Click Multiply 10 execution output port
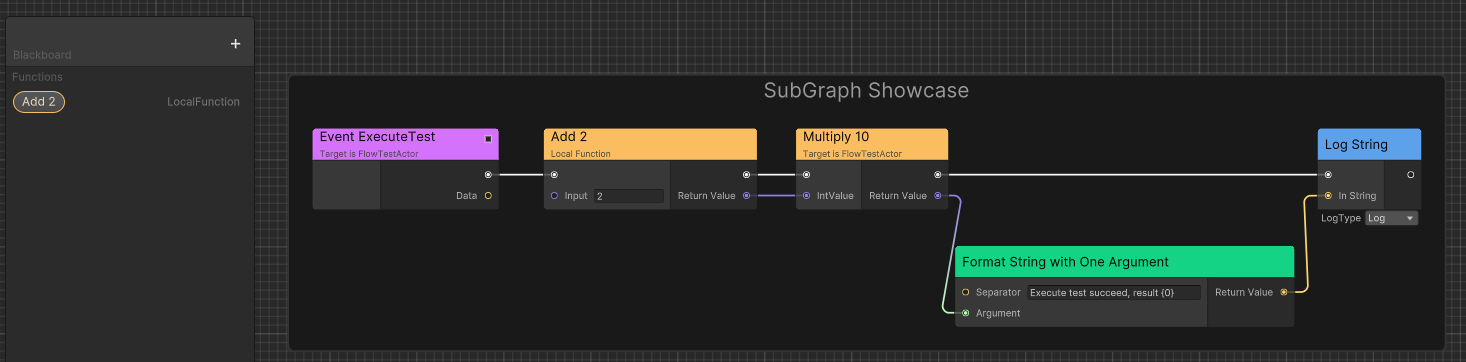Screen dimensions: 1466x362 point(937,174)
